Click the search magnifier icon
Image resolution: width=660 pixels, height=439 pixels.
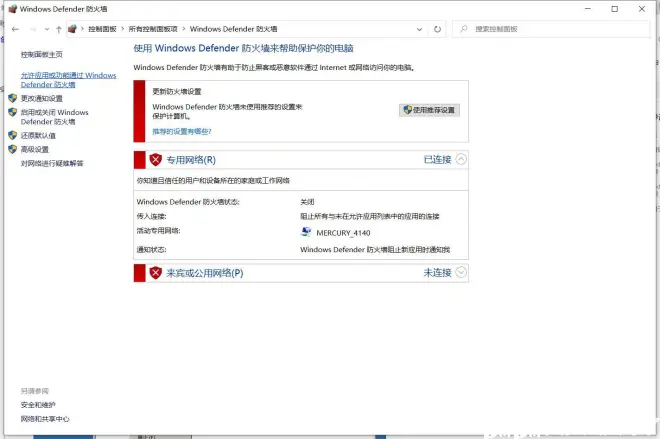(x=463, y=29)
